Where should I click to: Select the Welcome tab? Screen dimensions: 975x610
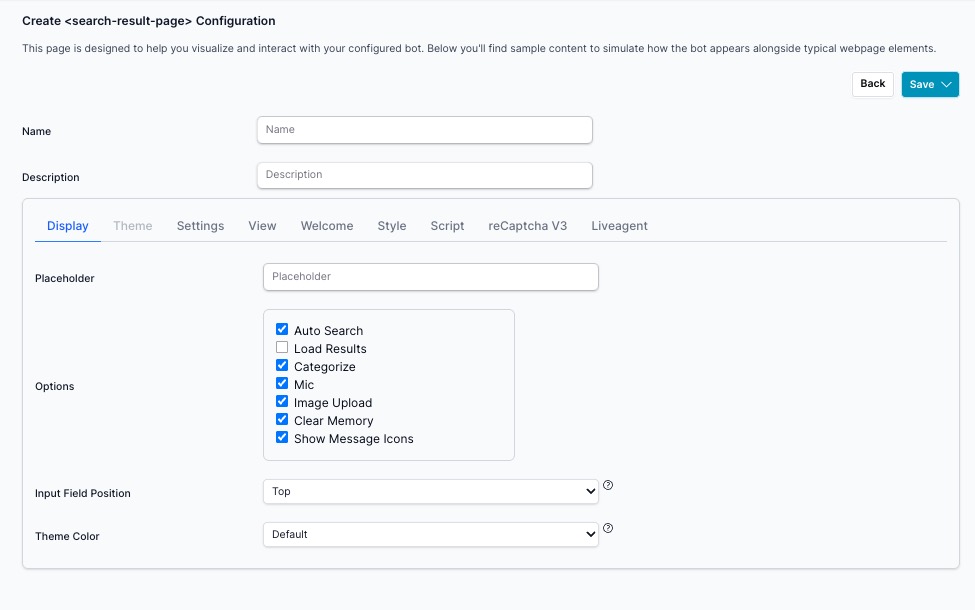click(327, 226)
